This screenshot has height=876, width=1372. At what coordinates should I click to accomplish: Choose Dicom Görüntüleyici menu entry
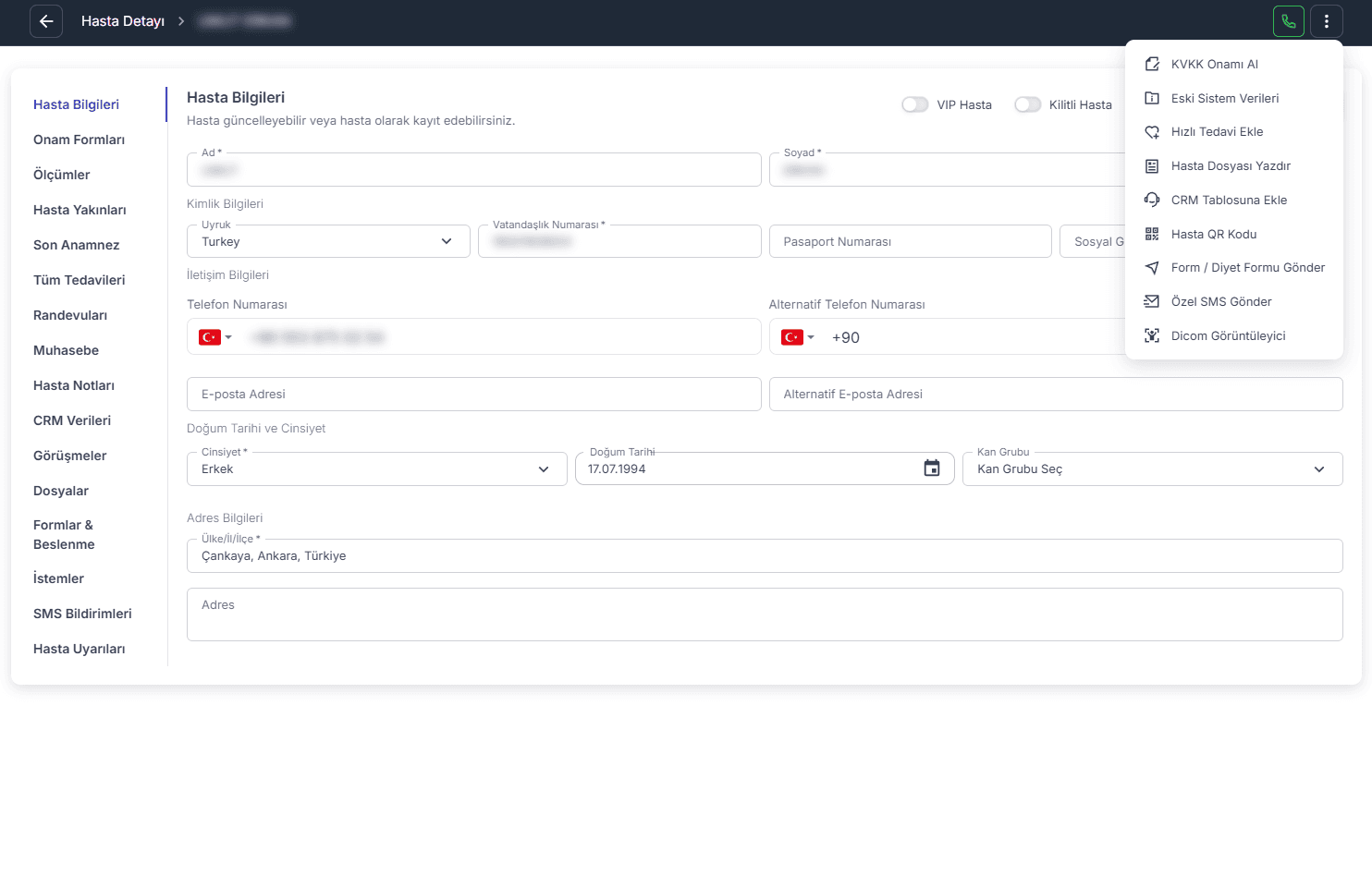click(1234, 335)
